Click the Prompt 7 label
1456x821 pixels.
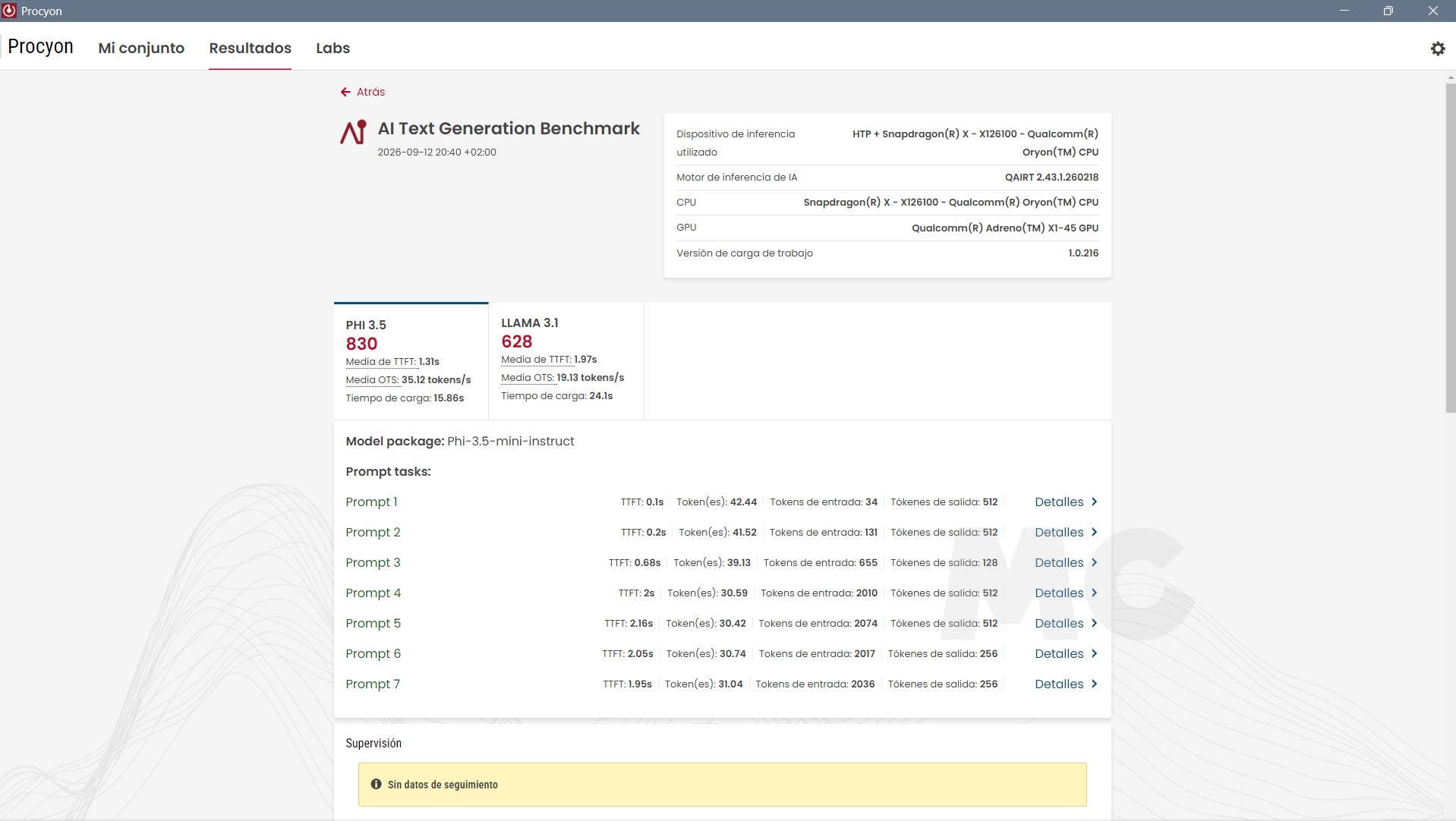(373, 684)
